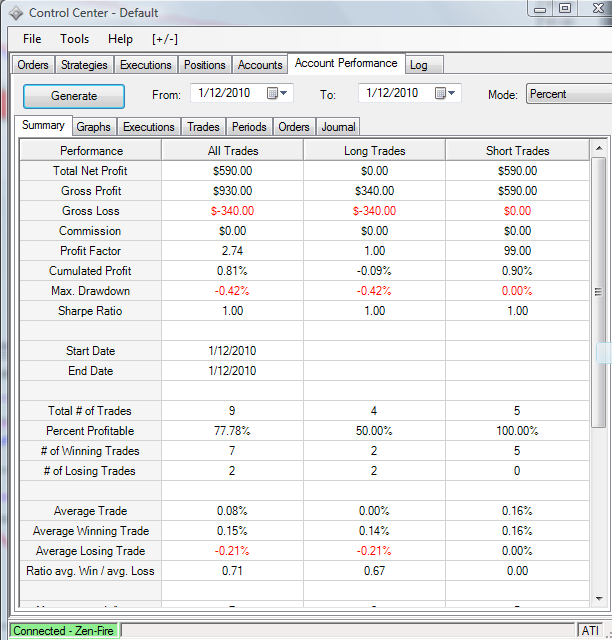Switch to the Positions tab
This screenshot has height=640, width=612.
tap(205, 65)
